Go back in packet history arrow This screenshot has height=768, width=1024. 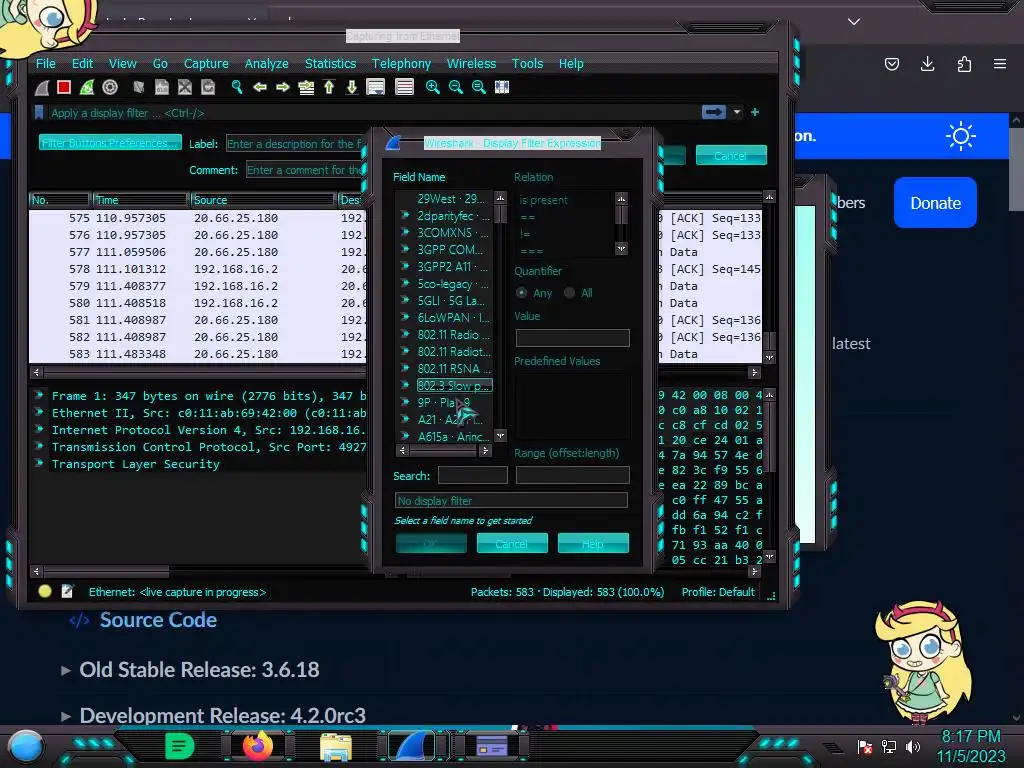click(260, 87)
